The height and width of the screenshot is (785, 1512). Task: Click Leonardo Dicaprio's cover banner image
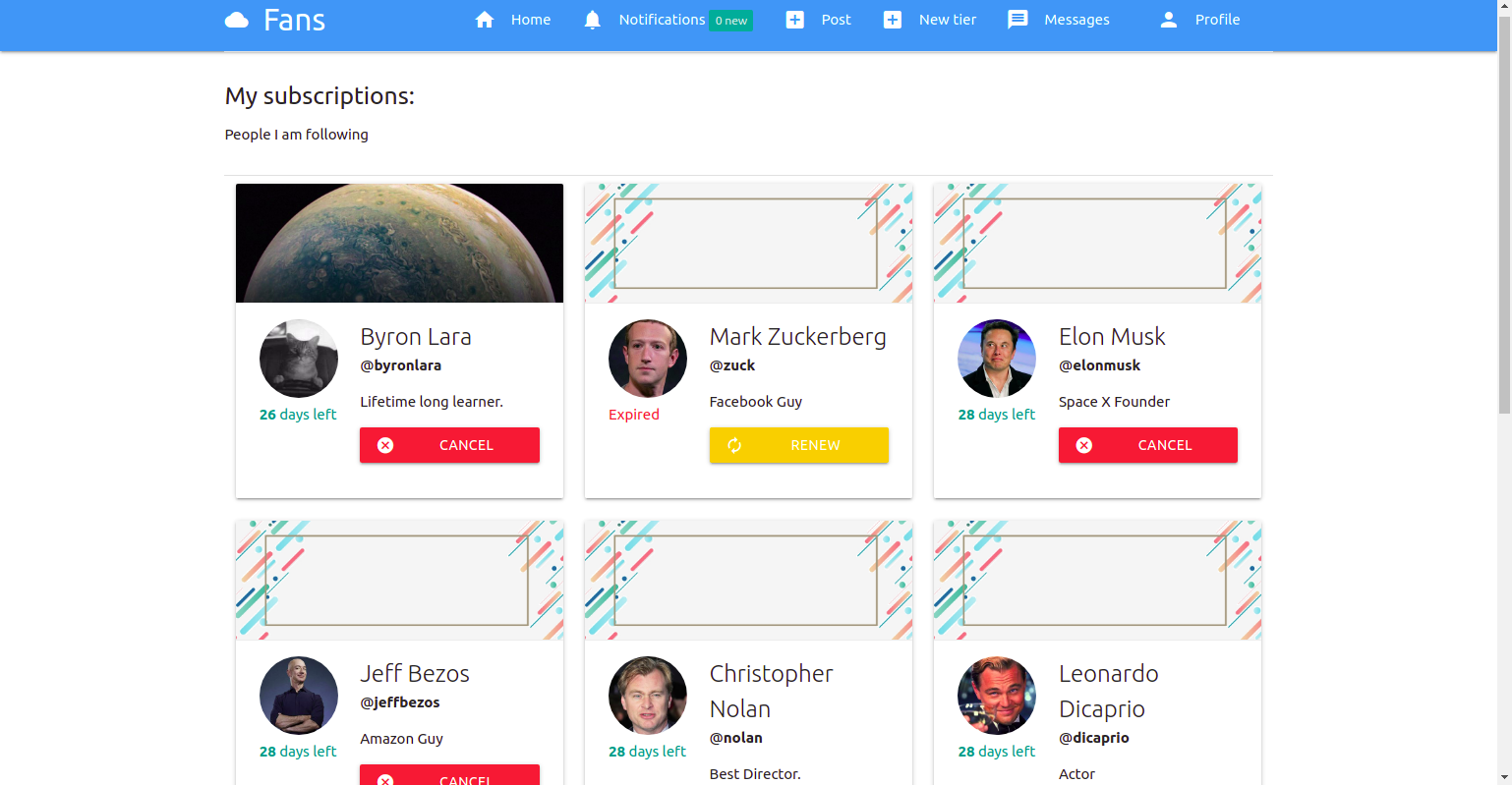1097,580
